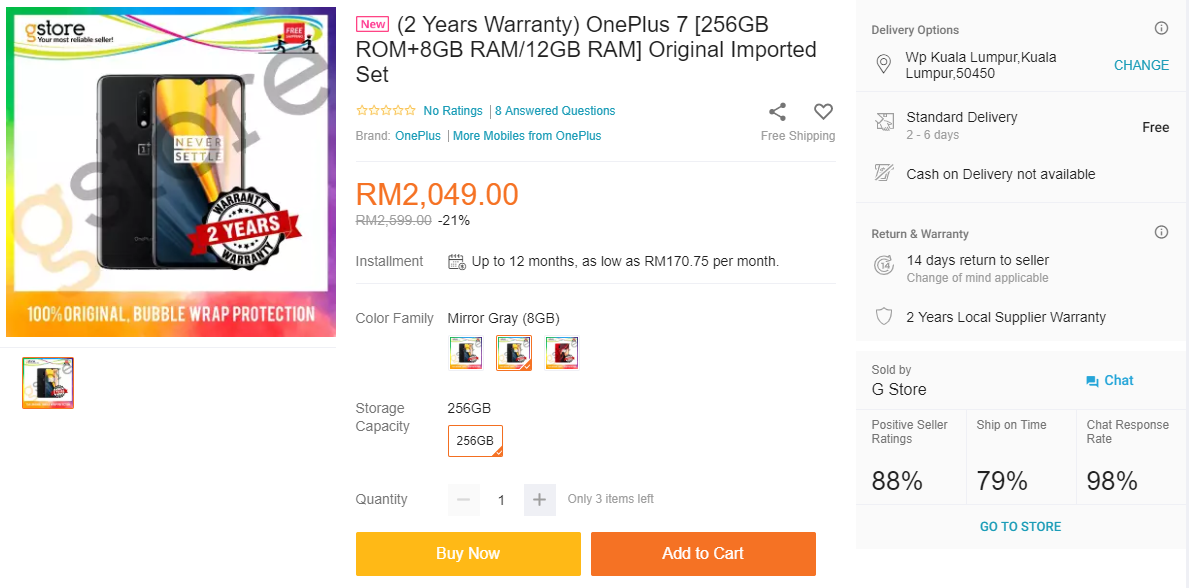This screenshot has width=1189, height=588.
Task: Open the 8 Answered Questions link
Action: (555, 111)
